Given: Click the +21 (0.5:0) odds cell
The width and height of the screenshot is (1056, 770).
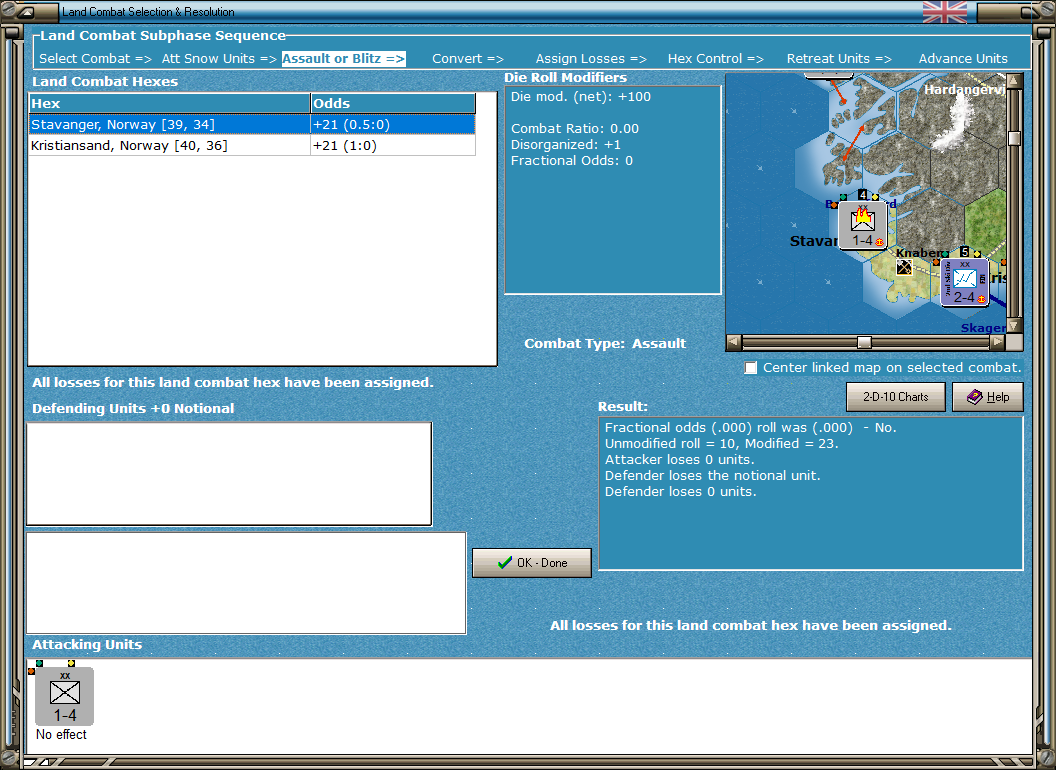Looking at the screenshot, I should click(x=393, y=125).
